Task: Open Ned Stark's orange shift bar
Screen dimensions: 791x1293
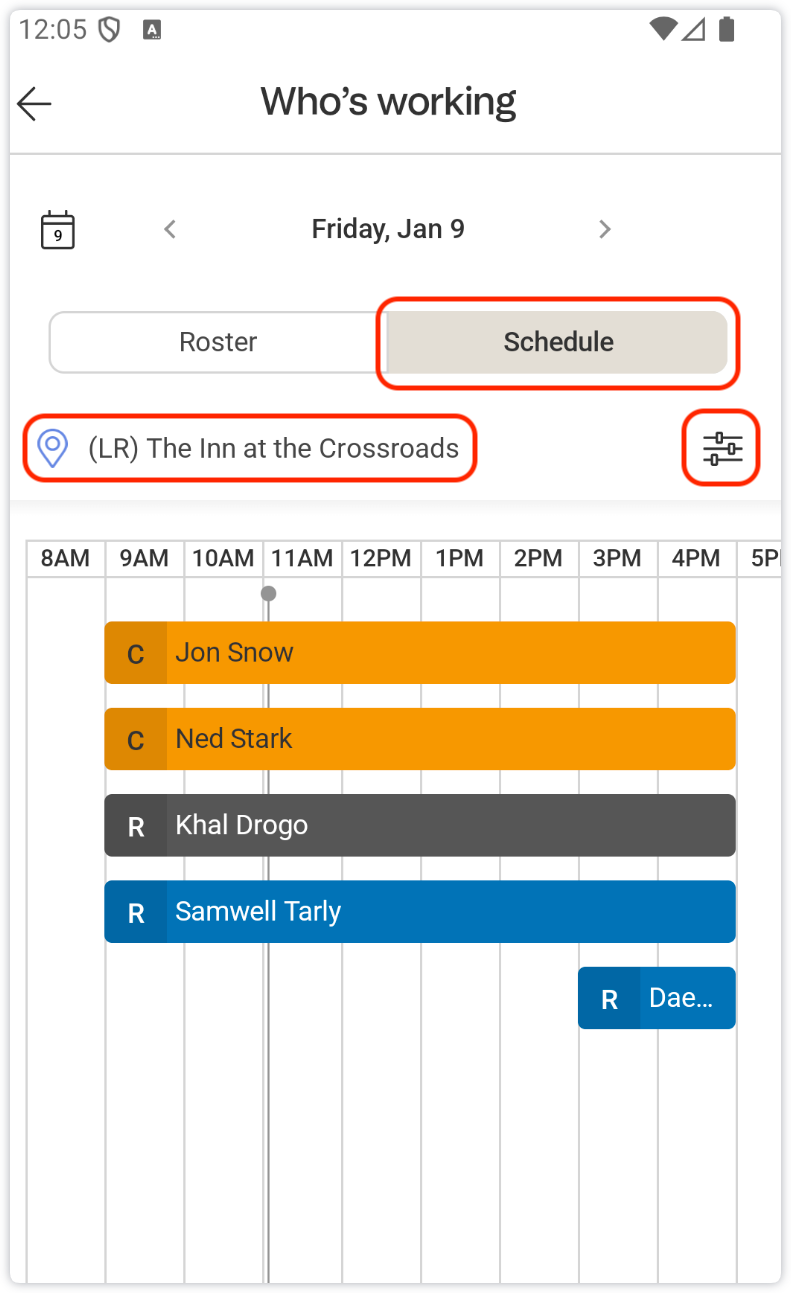Action: tap(450, 740)
